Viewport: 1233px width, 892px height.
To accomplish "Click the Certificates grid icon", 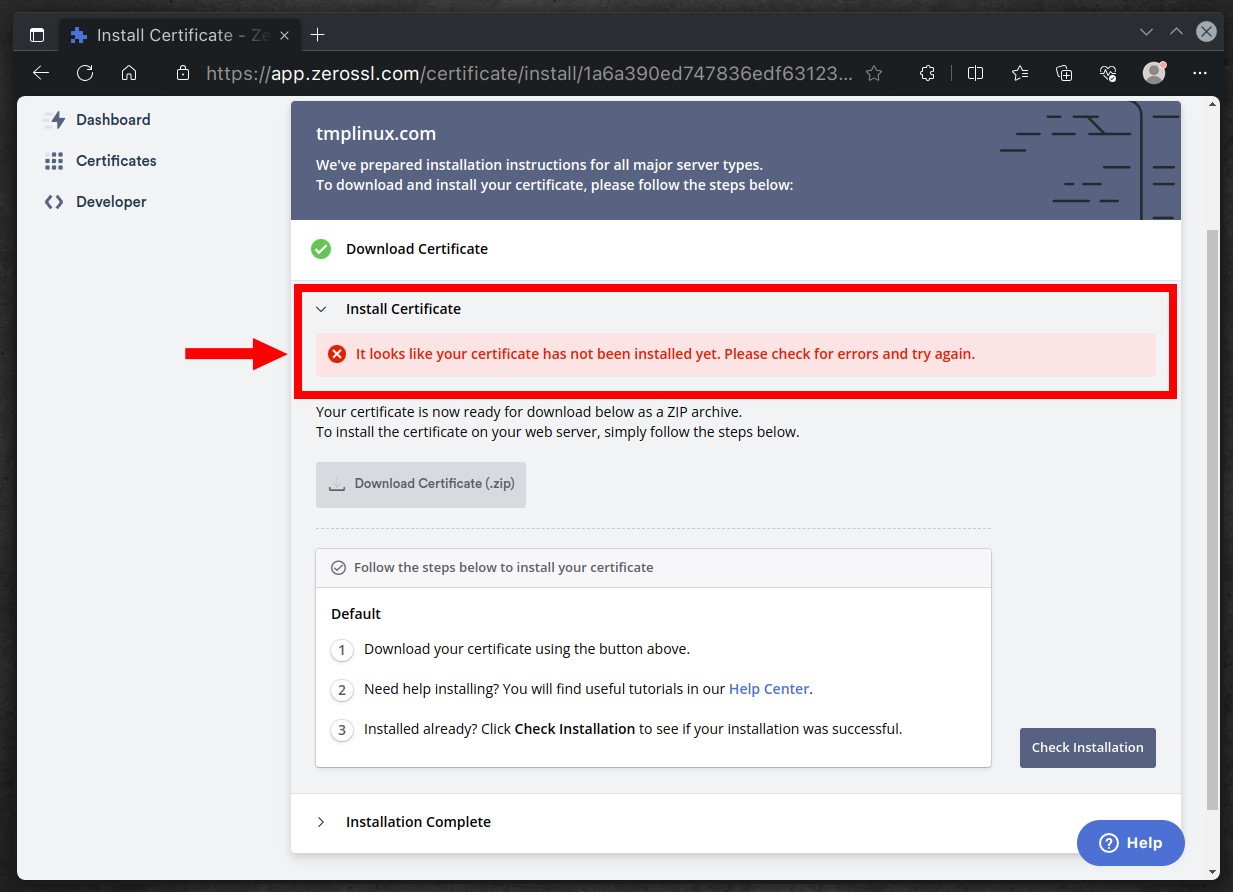I will tap(54, 161).
